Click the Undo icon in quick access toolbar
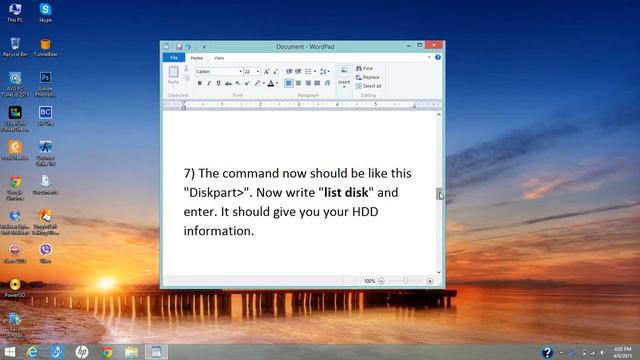Screen dimensions: 640x360 [x=188, y=47]
